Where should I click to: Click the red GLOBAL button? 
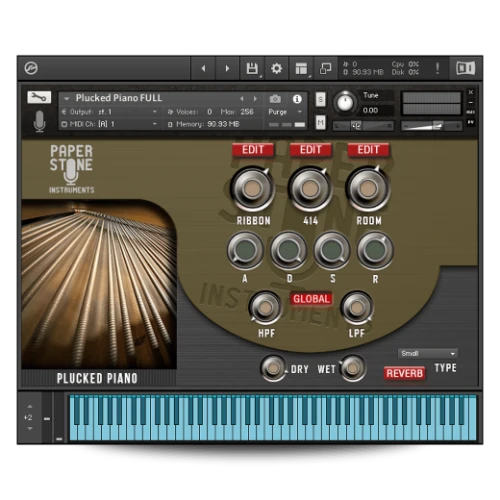coord(311,299)
